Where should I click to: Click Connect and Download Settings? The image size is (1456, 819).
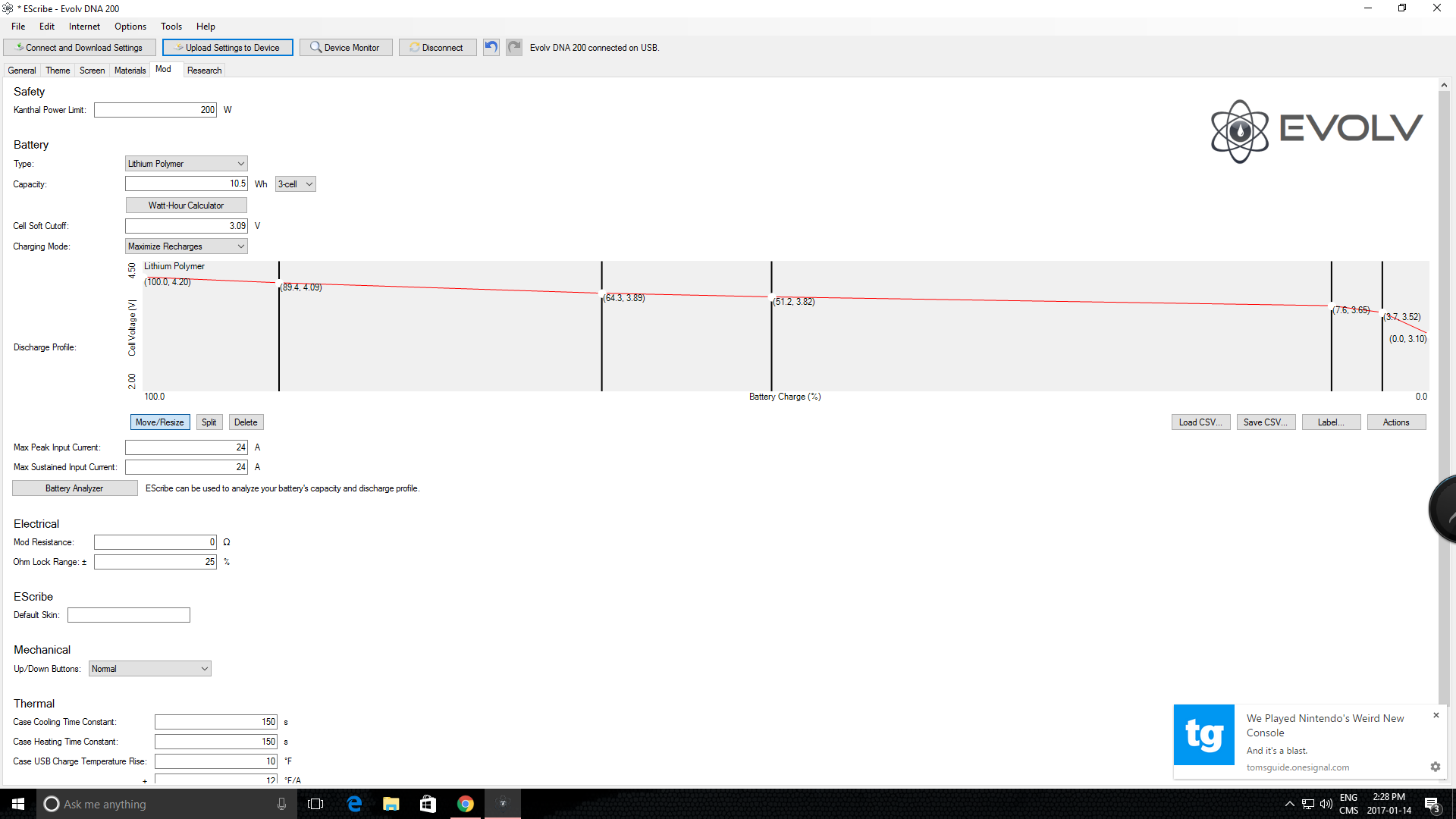80,47
